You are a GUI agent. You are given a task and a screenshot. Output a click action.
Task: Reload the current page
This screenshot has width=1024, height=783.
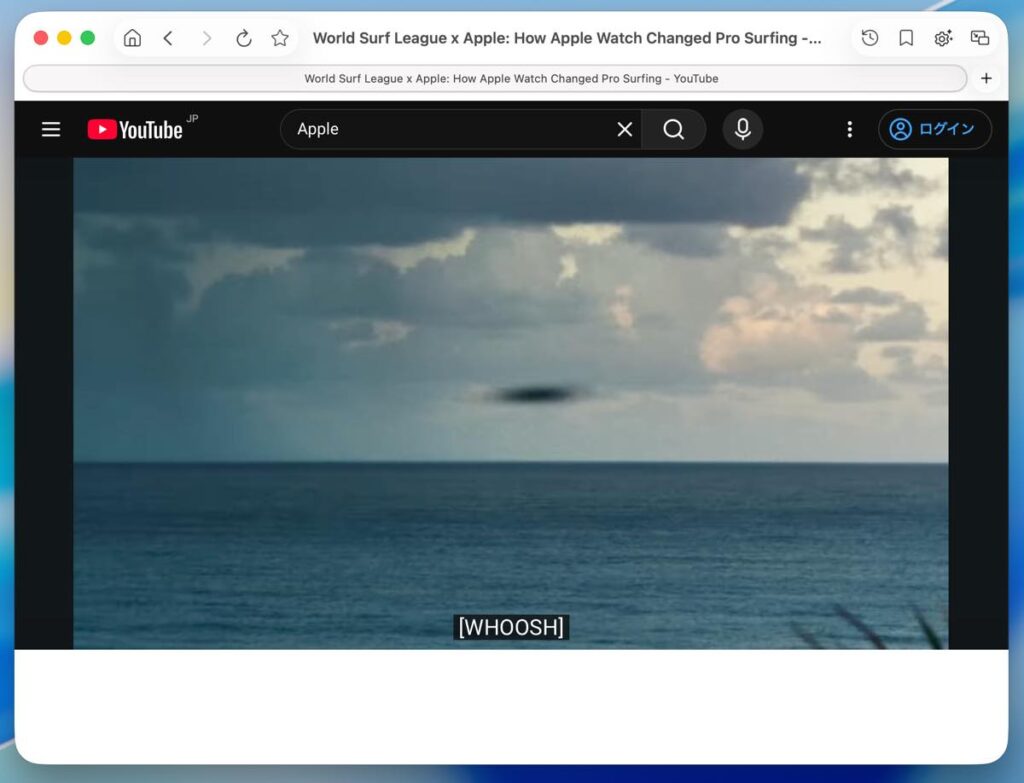coord(244,38)
